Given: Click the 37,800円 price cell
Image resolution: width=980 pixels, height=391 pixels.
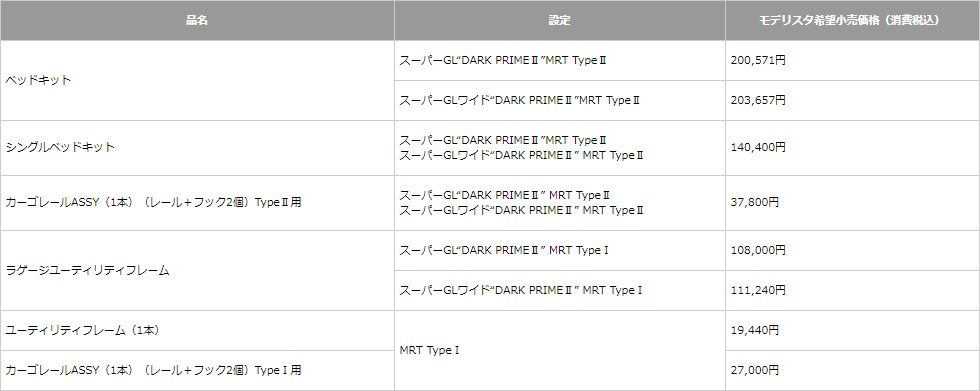Looking at the screenshot, I should click(852, 203).
